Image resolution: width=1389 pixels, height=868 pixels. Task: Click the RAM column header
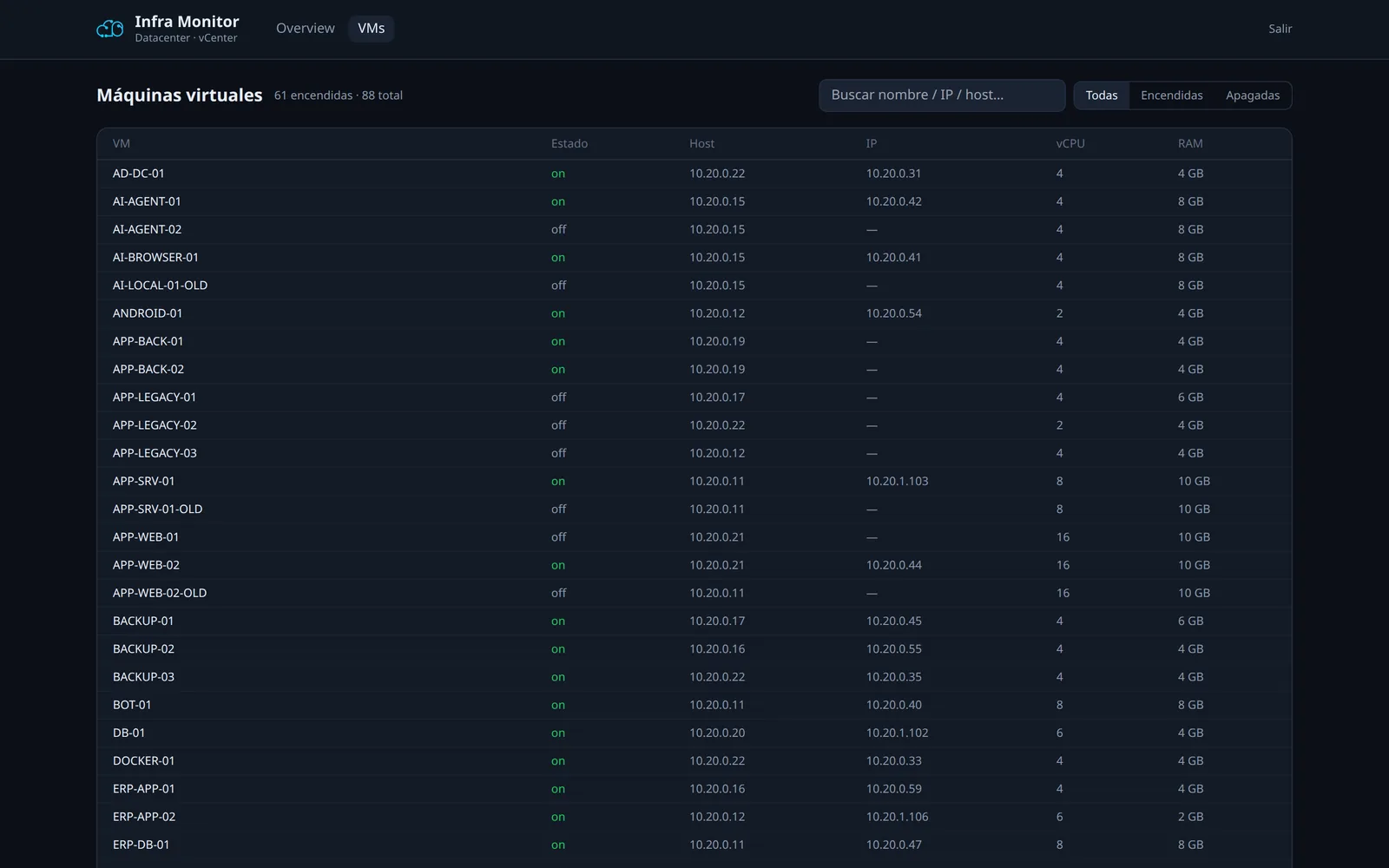point(1190,144)
